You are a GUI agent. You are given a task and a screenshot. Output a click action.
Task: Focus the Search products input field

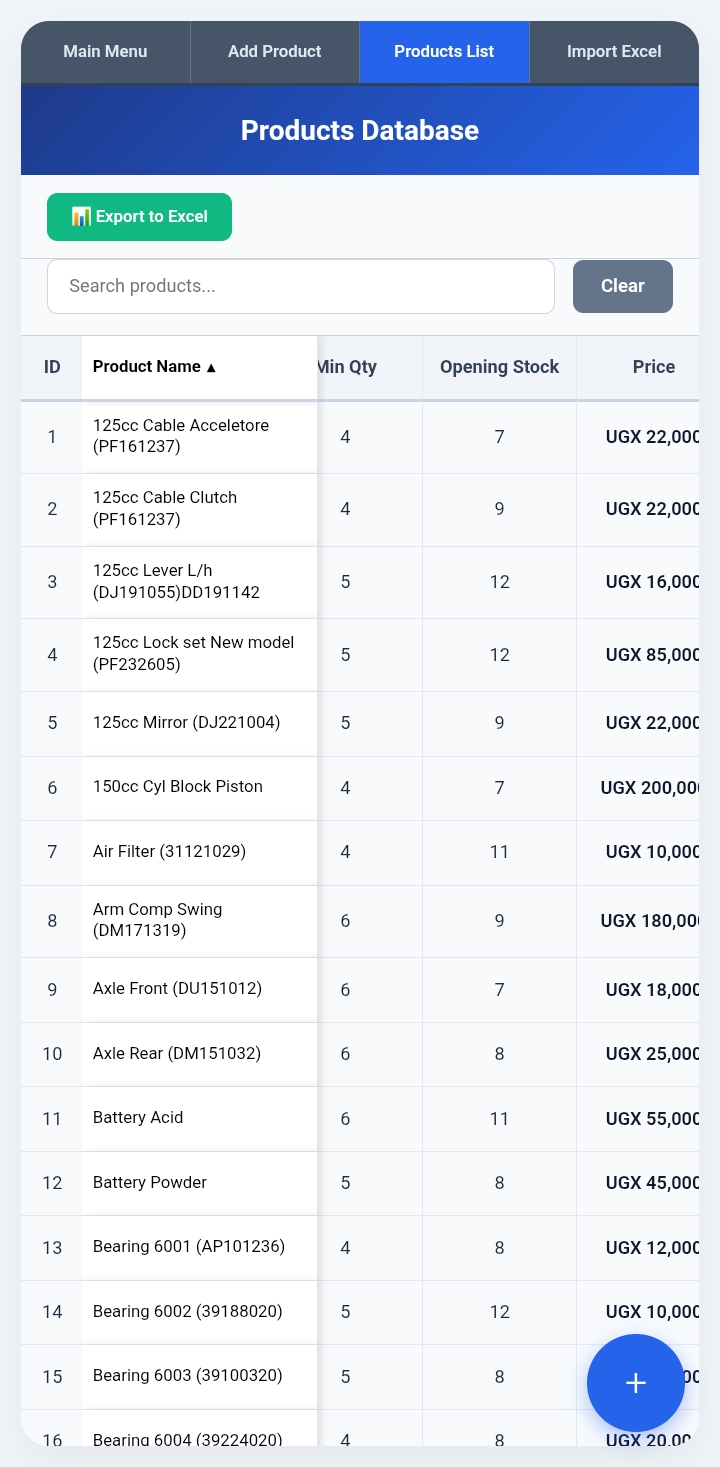click(301, 286)
